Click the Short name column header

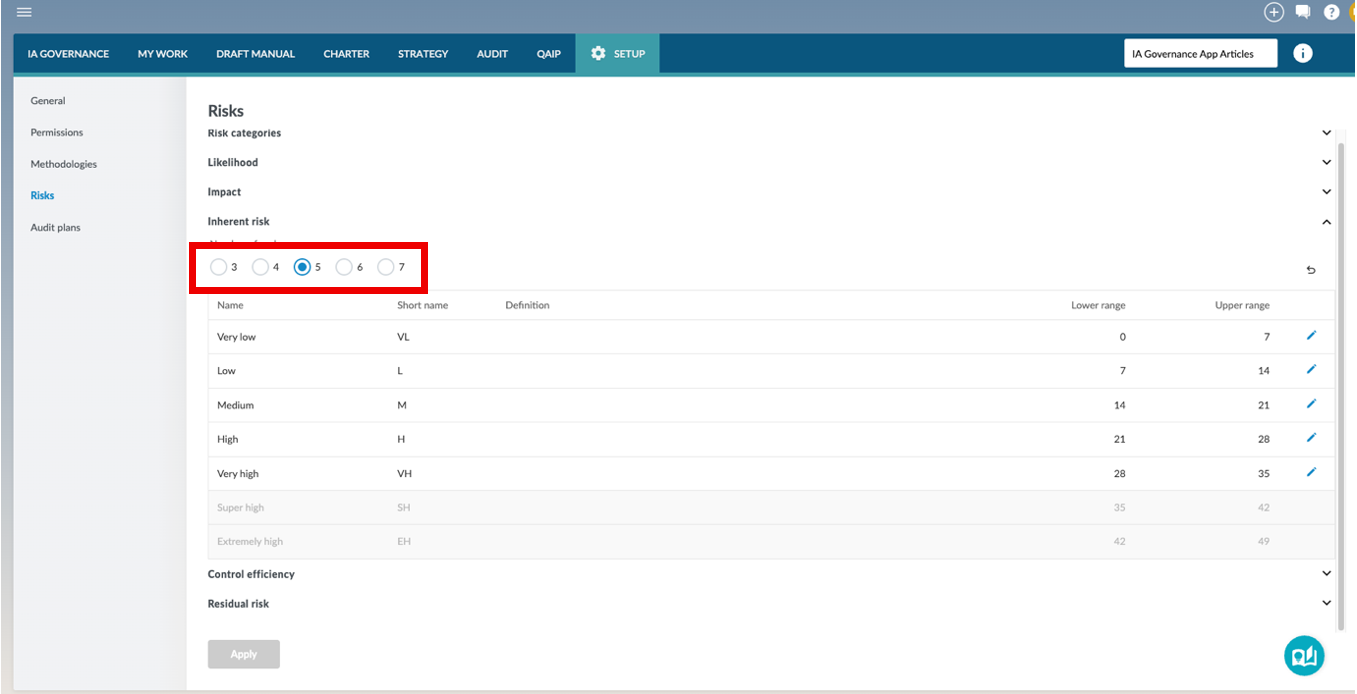[x=422, y=305]
